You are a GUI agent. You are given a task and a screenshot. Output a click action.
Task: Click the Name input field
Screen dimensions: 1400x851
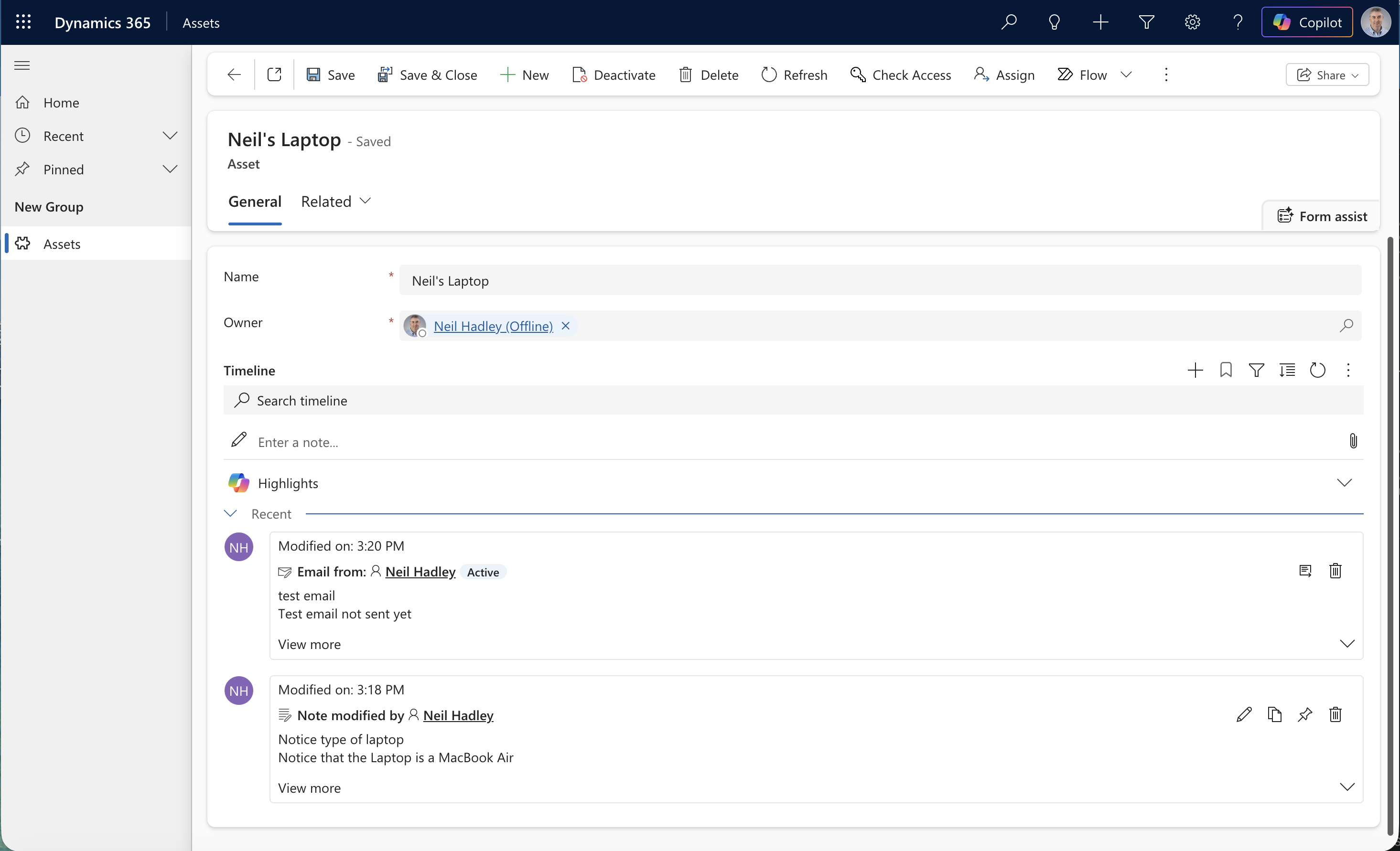click(880, 280)
